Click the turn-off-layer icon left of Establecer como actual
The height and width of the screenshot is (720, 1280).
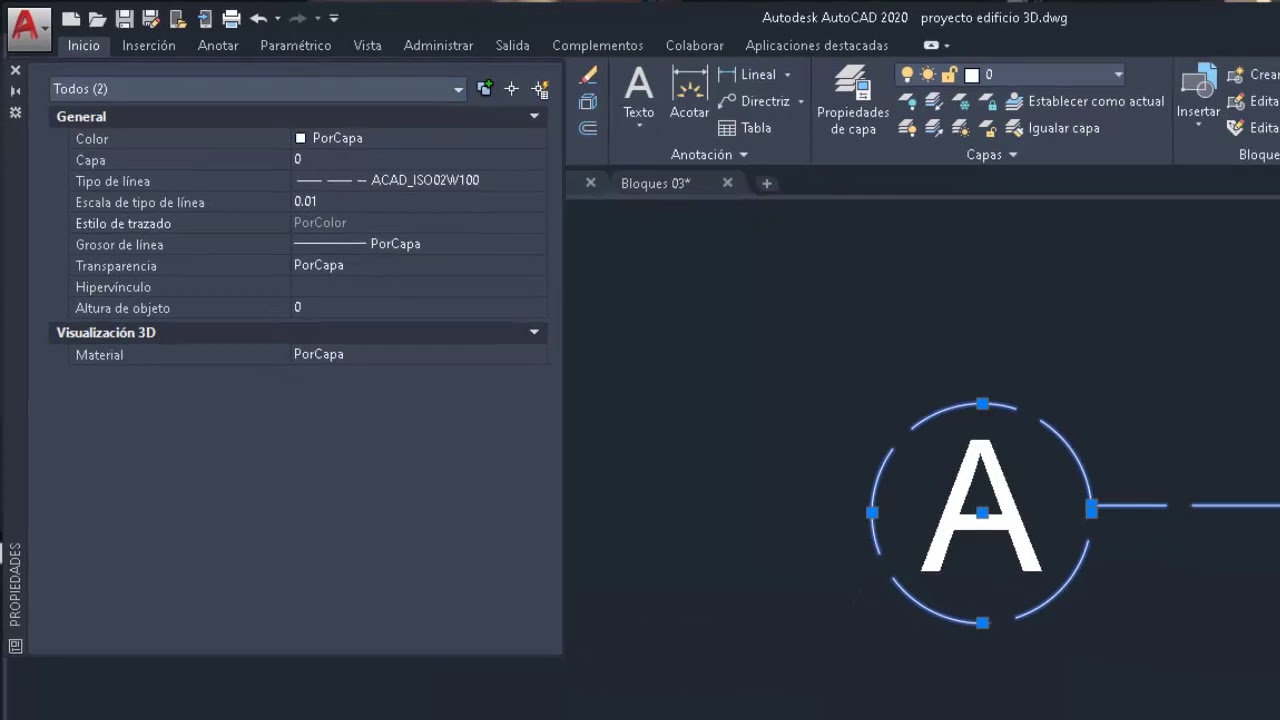pyautogui.click(x=908, y=101)
